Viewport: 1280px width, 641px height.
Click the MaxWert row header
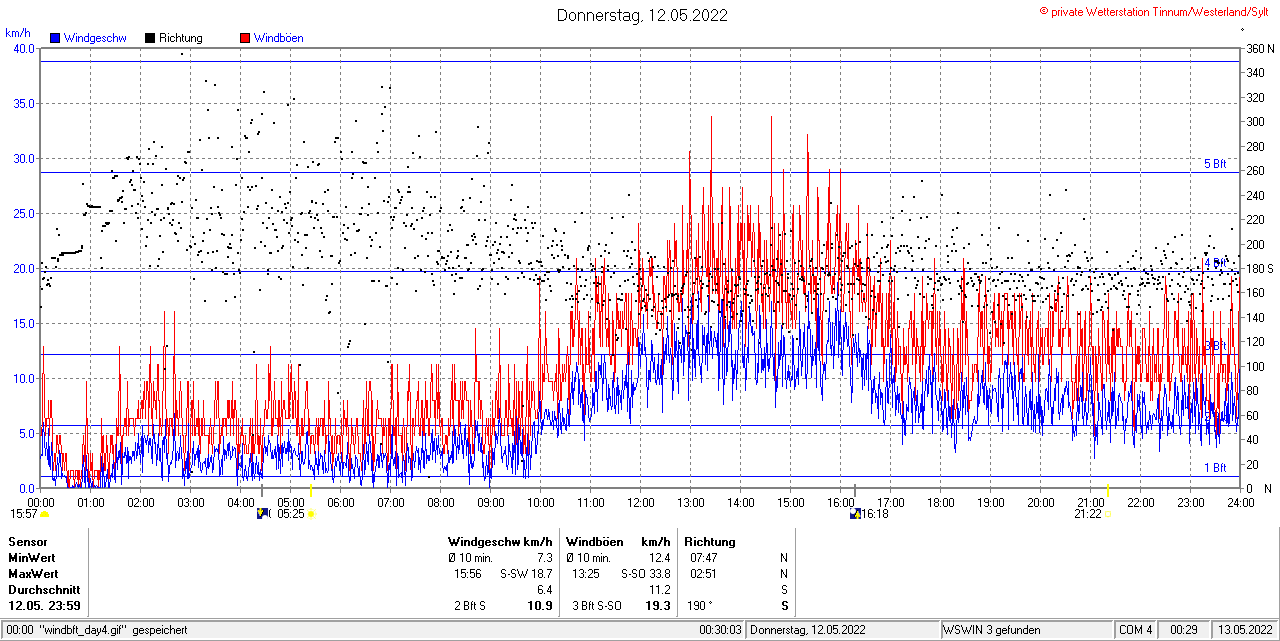pyautogui.click(x=33, y=574)
